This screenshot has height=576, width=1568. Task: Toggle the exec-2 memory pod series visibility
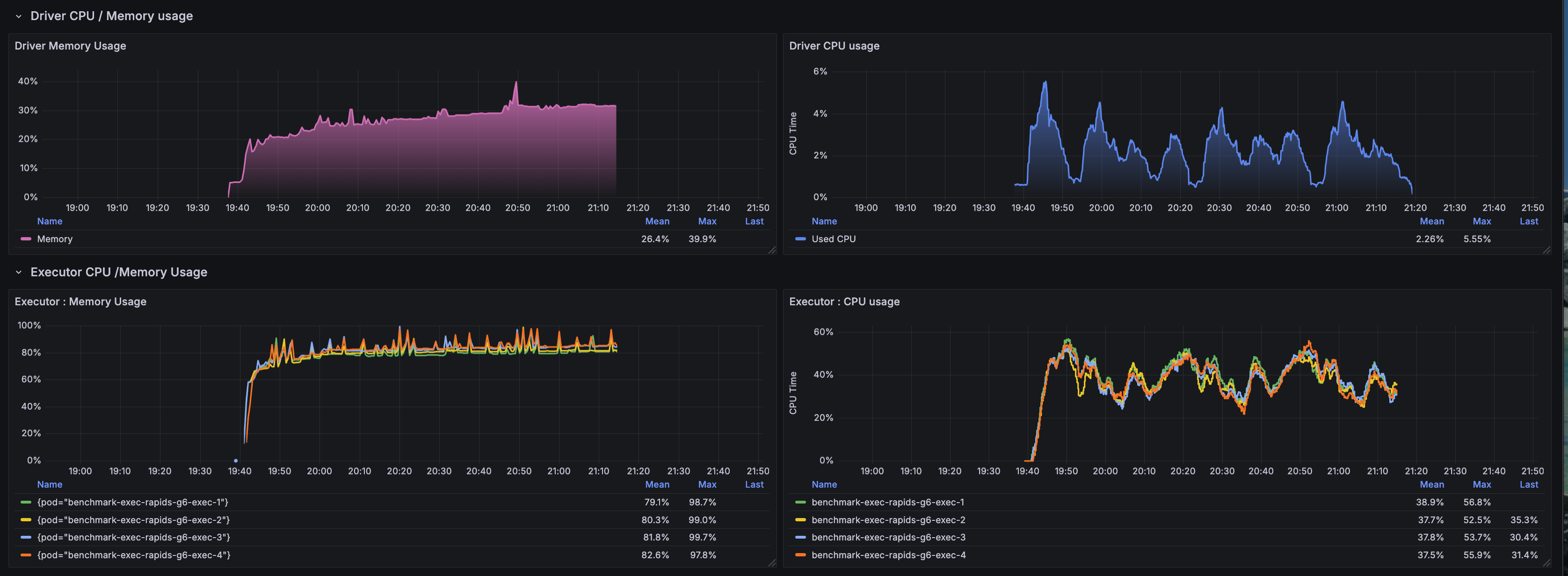coord(133,520)
